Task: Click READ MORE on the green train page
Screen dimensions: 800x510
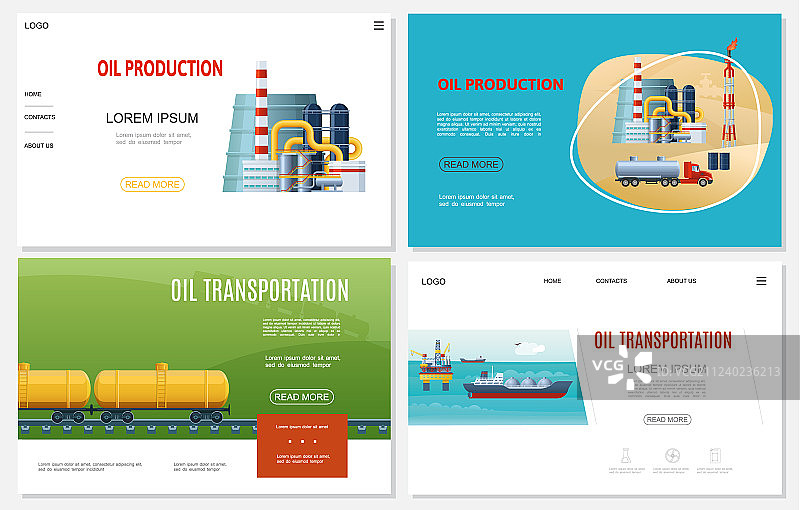Action: pos(302,397)
